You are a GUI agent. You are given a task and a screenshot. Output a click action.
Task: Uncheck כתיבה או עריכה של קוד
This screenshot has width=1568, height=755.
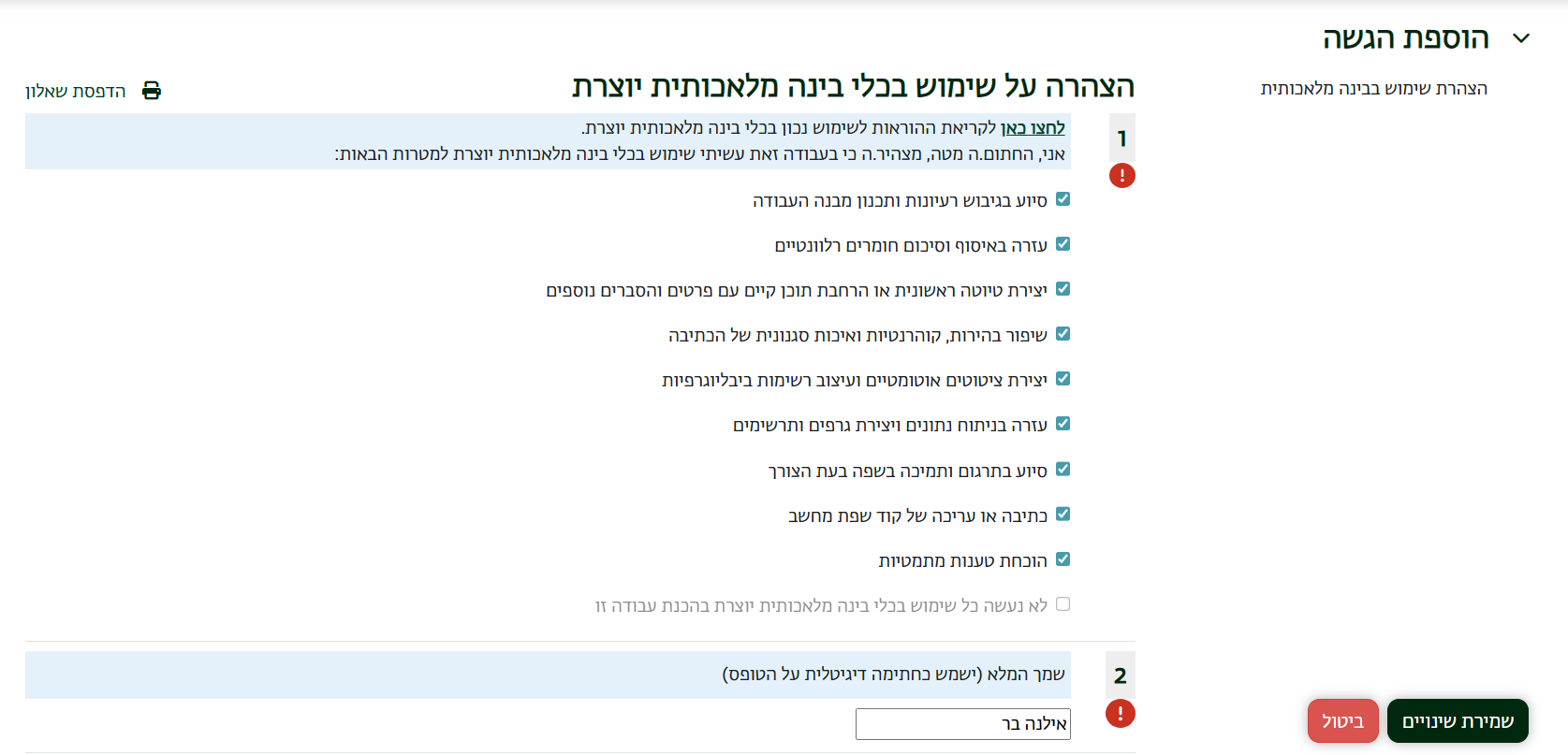click(1062, 515)
